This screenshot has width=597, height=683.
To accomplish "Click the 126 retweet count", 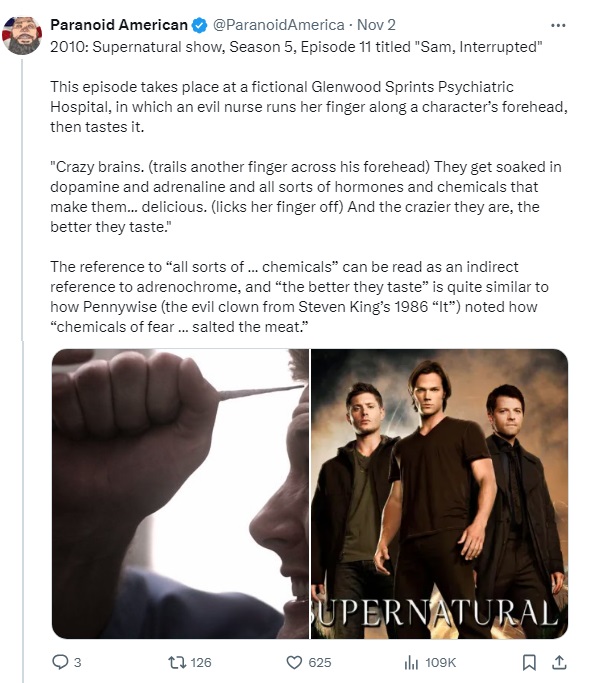I will pos(201,663).
